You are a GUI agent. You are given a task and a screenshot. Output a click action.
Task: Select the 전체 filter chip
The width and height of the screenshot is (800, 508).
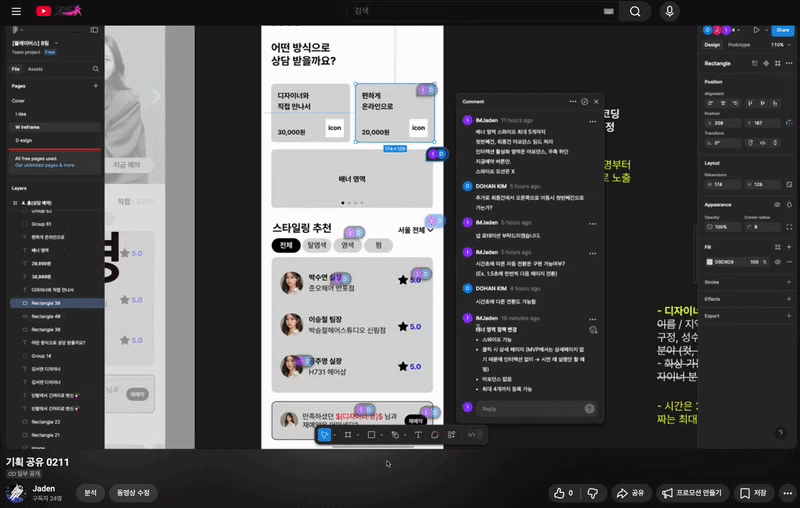tap(286, 245)
